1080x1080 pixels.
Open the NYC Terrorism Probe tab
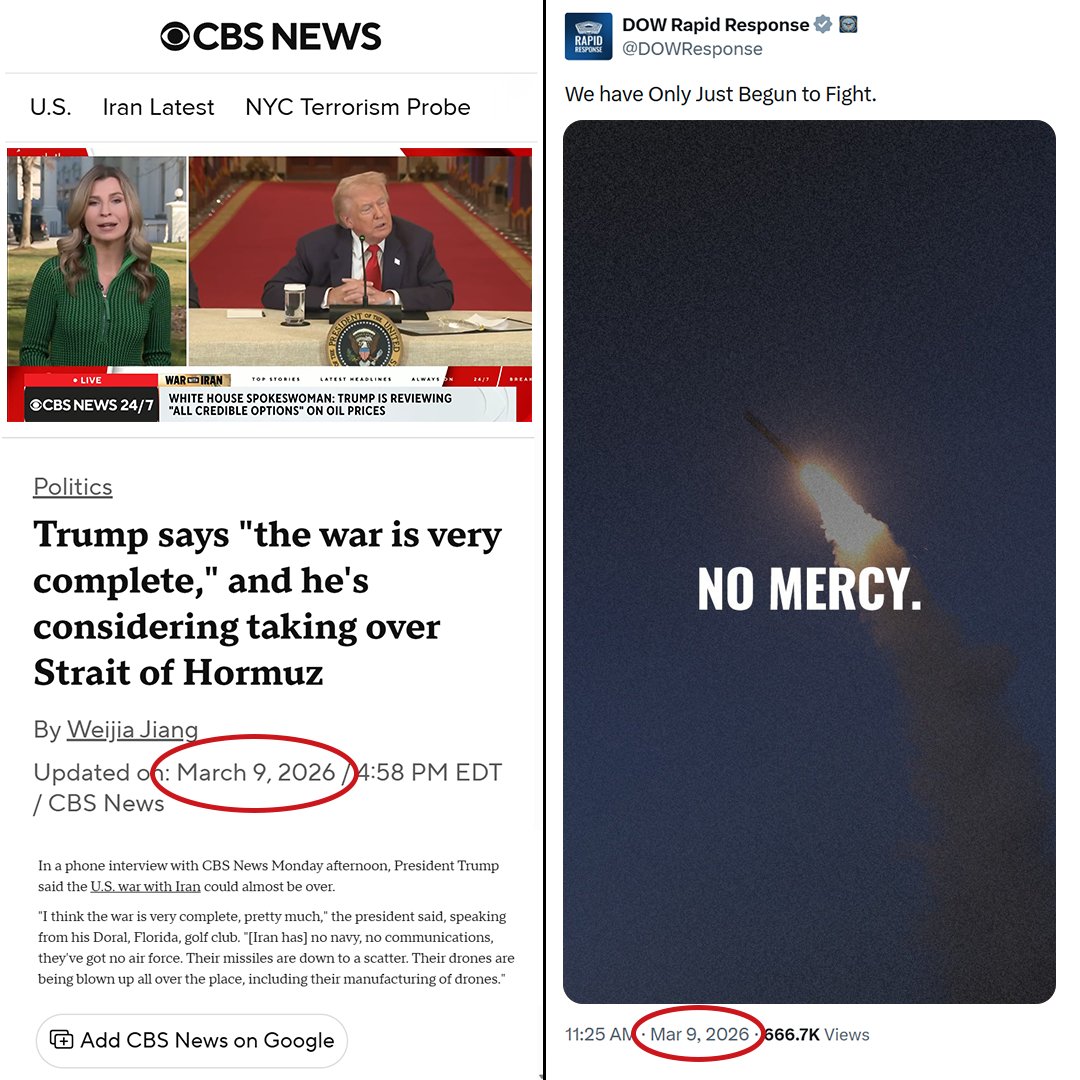coord(357,107)
